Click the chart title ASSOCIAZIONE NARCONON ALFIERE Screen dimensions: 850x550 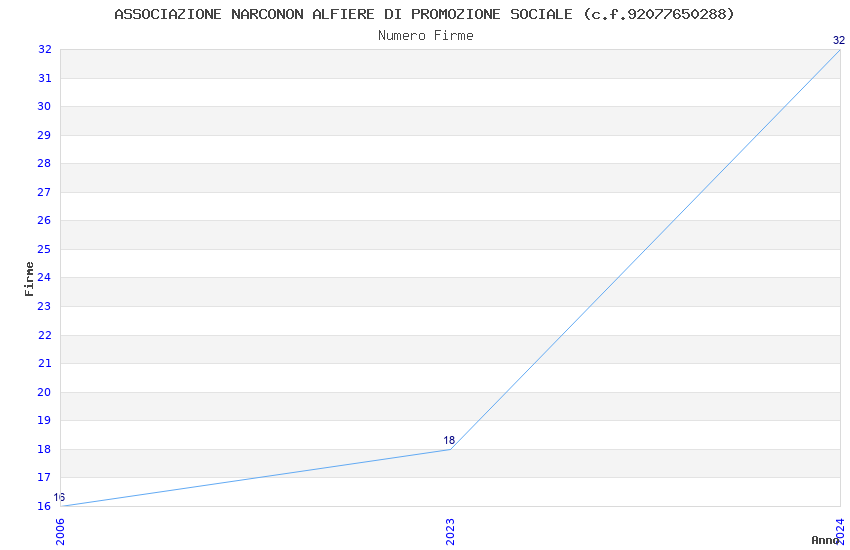(424, 15)
